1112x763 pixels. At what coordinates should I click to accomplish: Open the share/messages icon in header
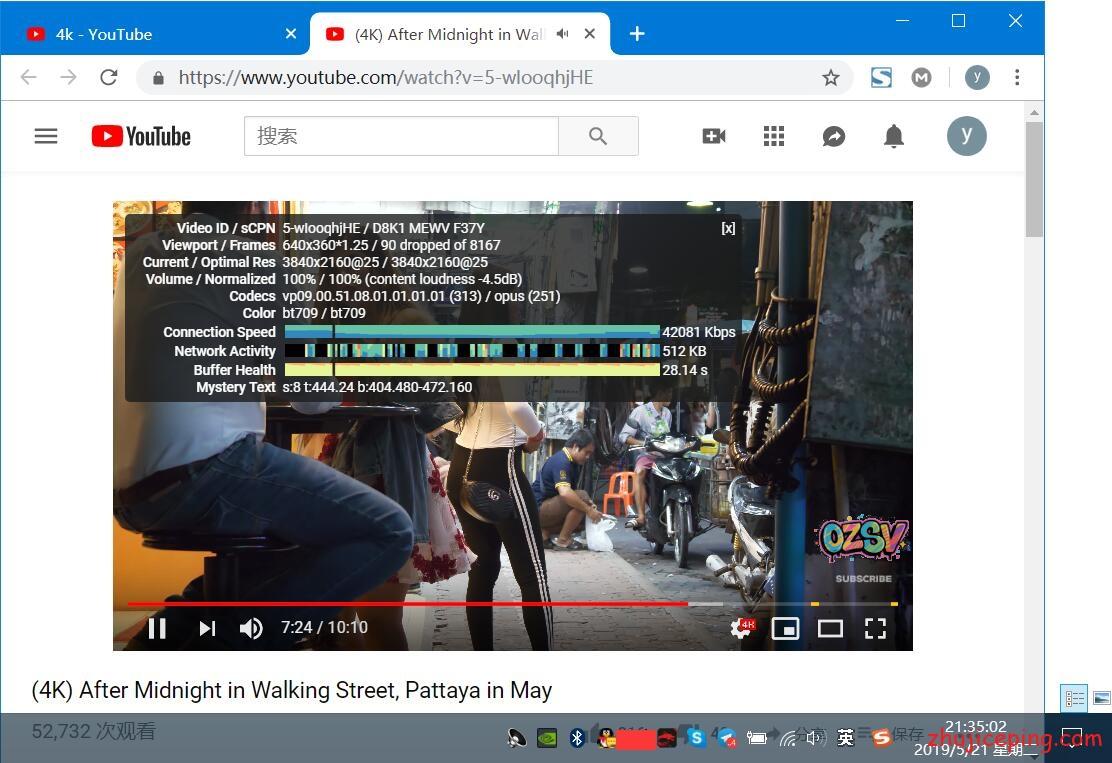pyautogui.click(x=834, y=136)
